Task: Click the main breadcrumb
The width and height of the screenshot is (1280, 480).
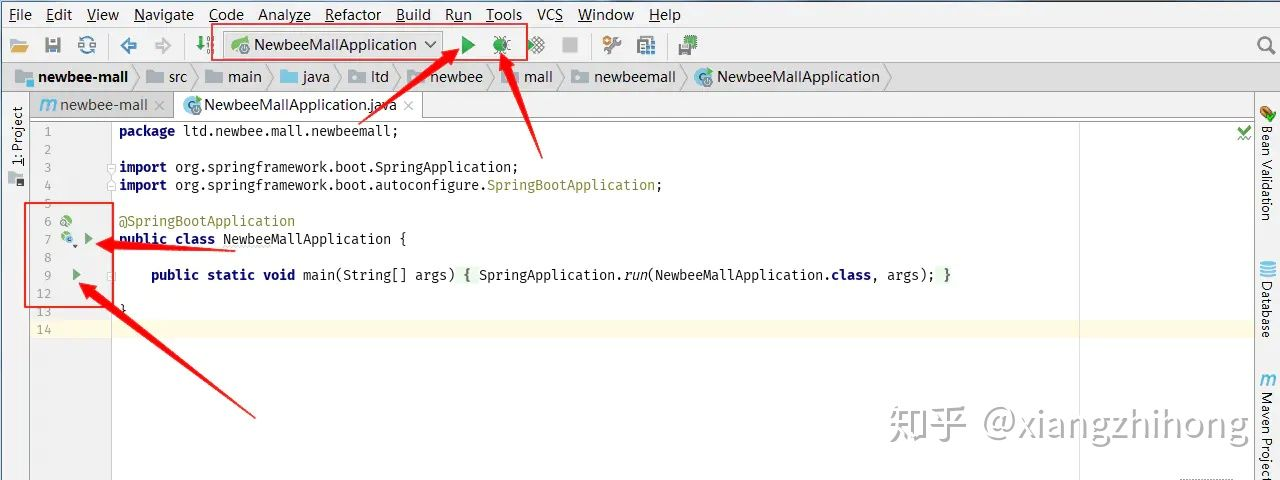Action: 234,77
